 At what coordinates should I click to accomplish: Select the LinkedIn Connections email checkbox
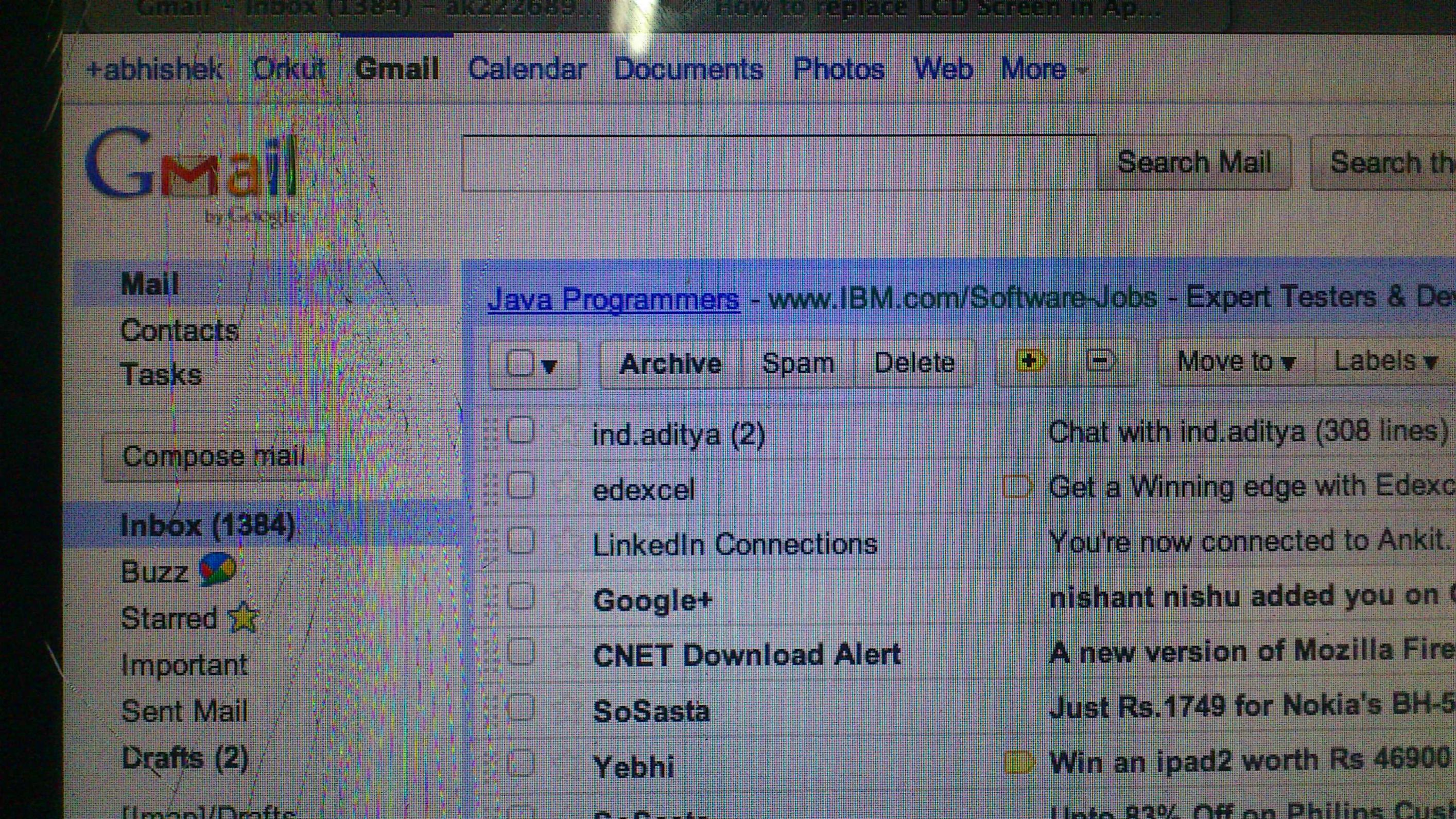coord(520,541)
